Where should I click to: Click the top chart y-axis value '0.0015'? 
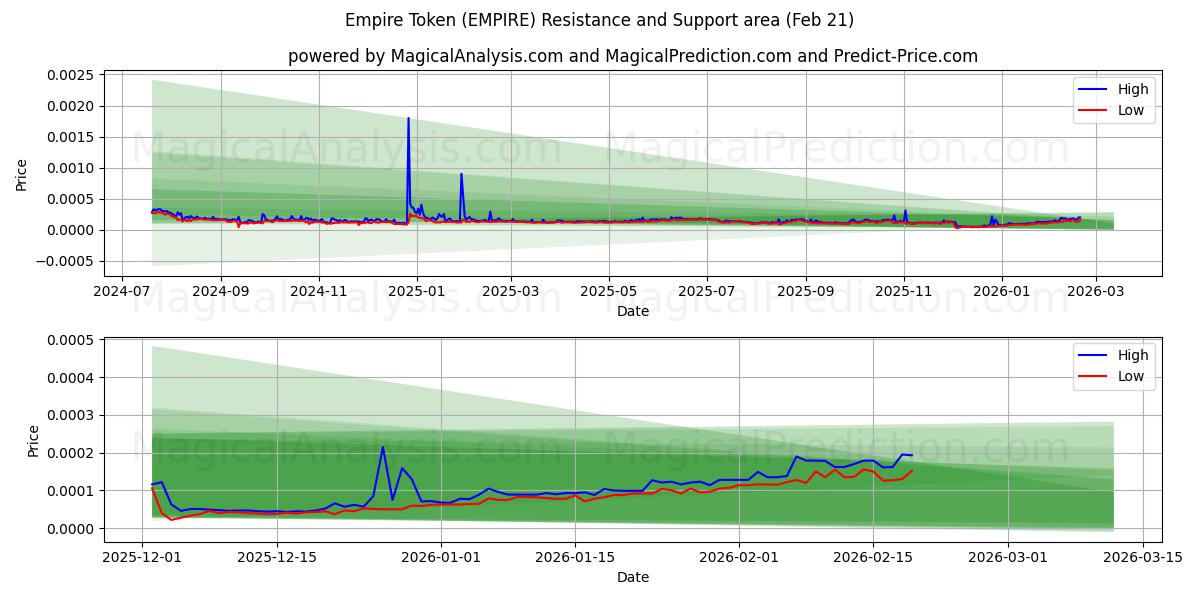click(70, 137)
